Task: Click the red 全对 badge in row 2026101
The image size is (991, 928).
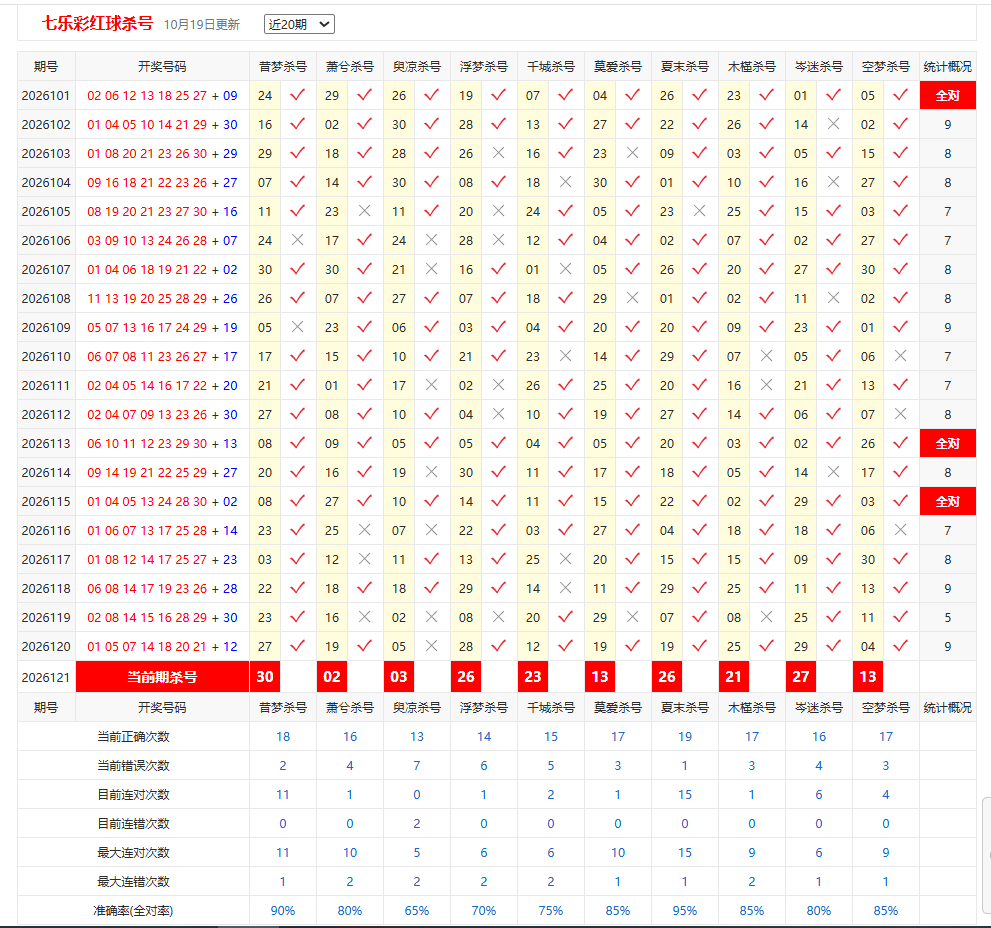Action: 947,95
